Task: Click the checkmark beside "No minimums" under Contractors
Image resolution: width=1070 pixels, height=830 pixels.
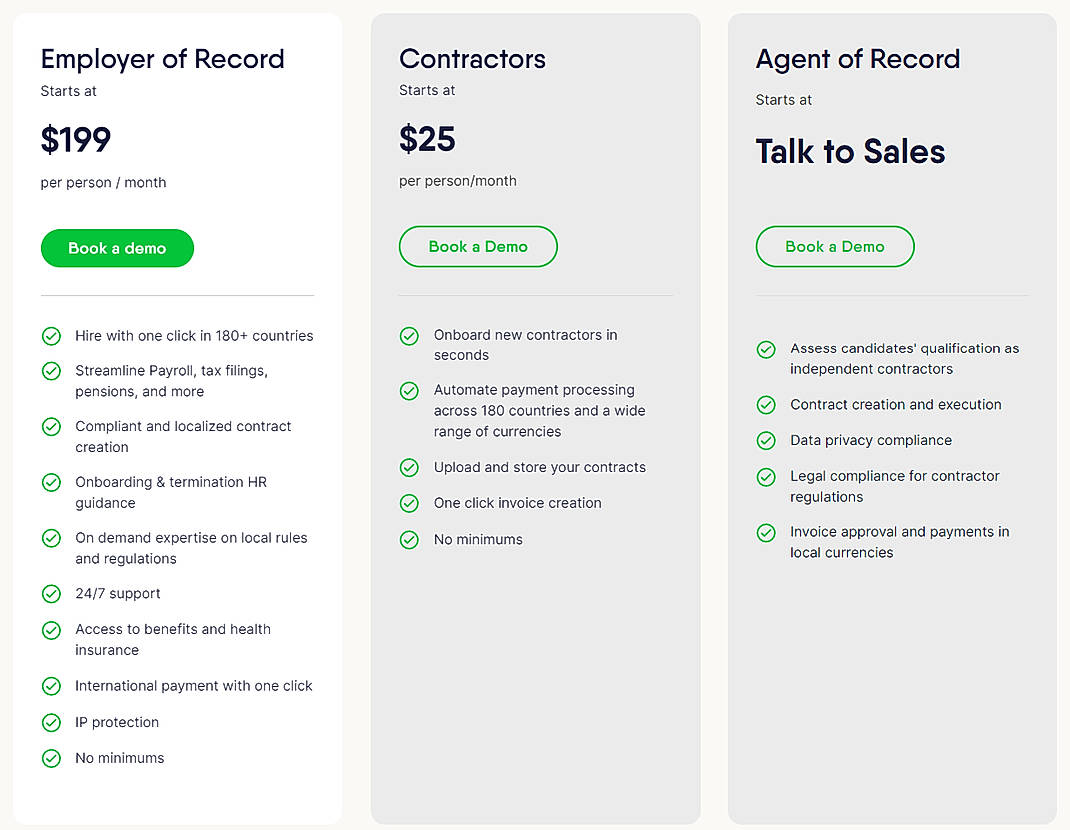Action: [409, 539]
